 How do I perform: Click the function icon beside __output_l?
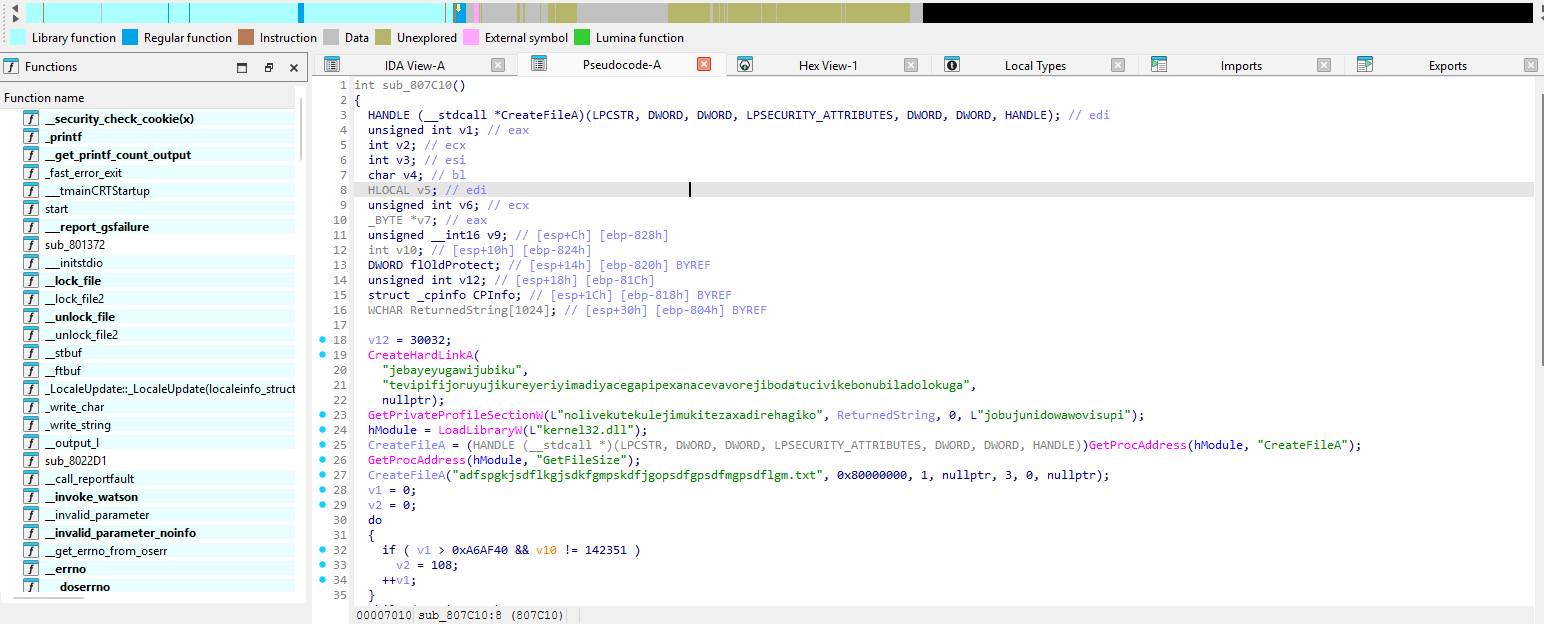[x=31, y=443]
